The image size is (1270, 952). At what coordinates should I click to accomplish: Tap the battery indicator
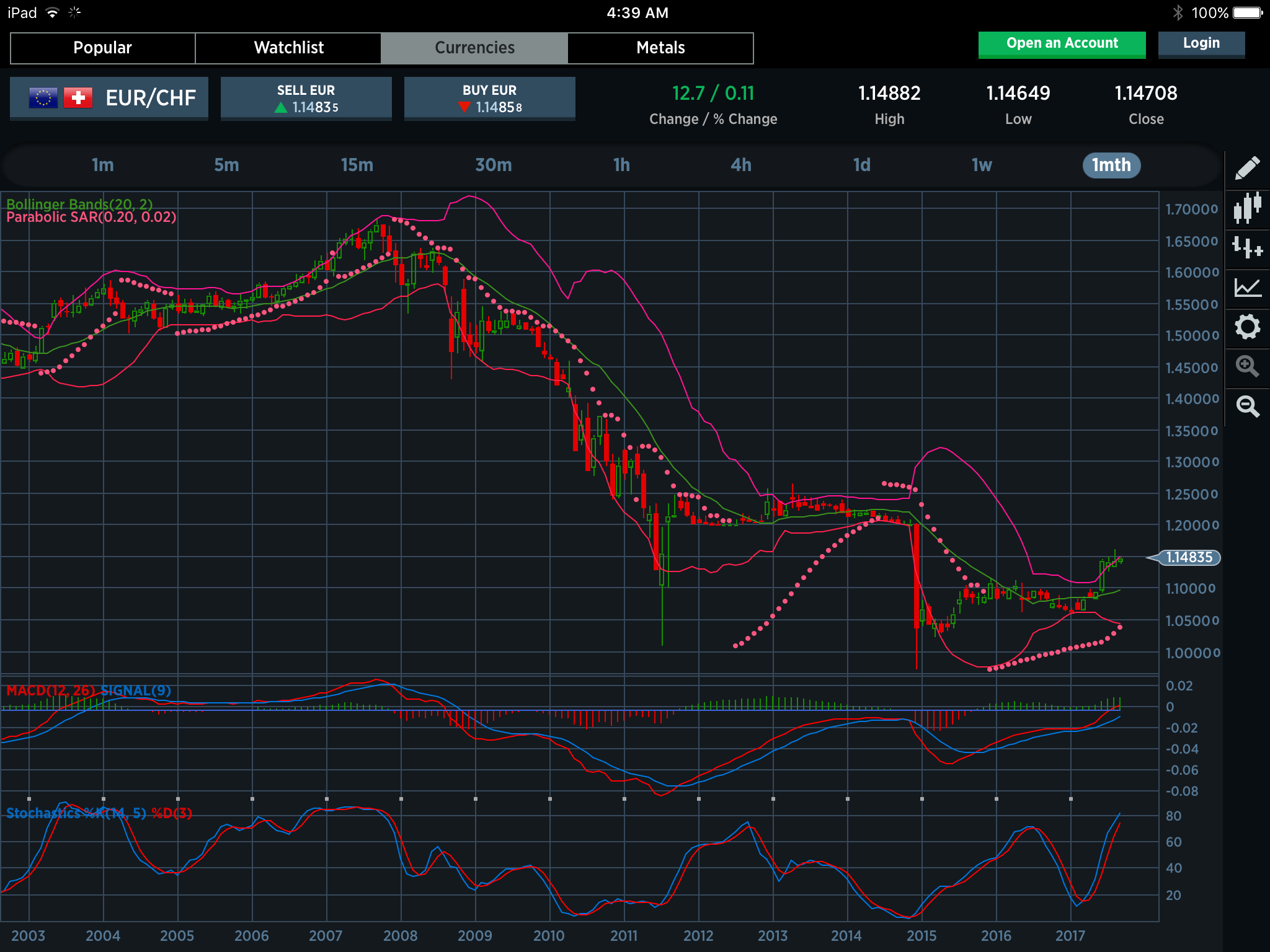[1247, 12]
